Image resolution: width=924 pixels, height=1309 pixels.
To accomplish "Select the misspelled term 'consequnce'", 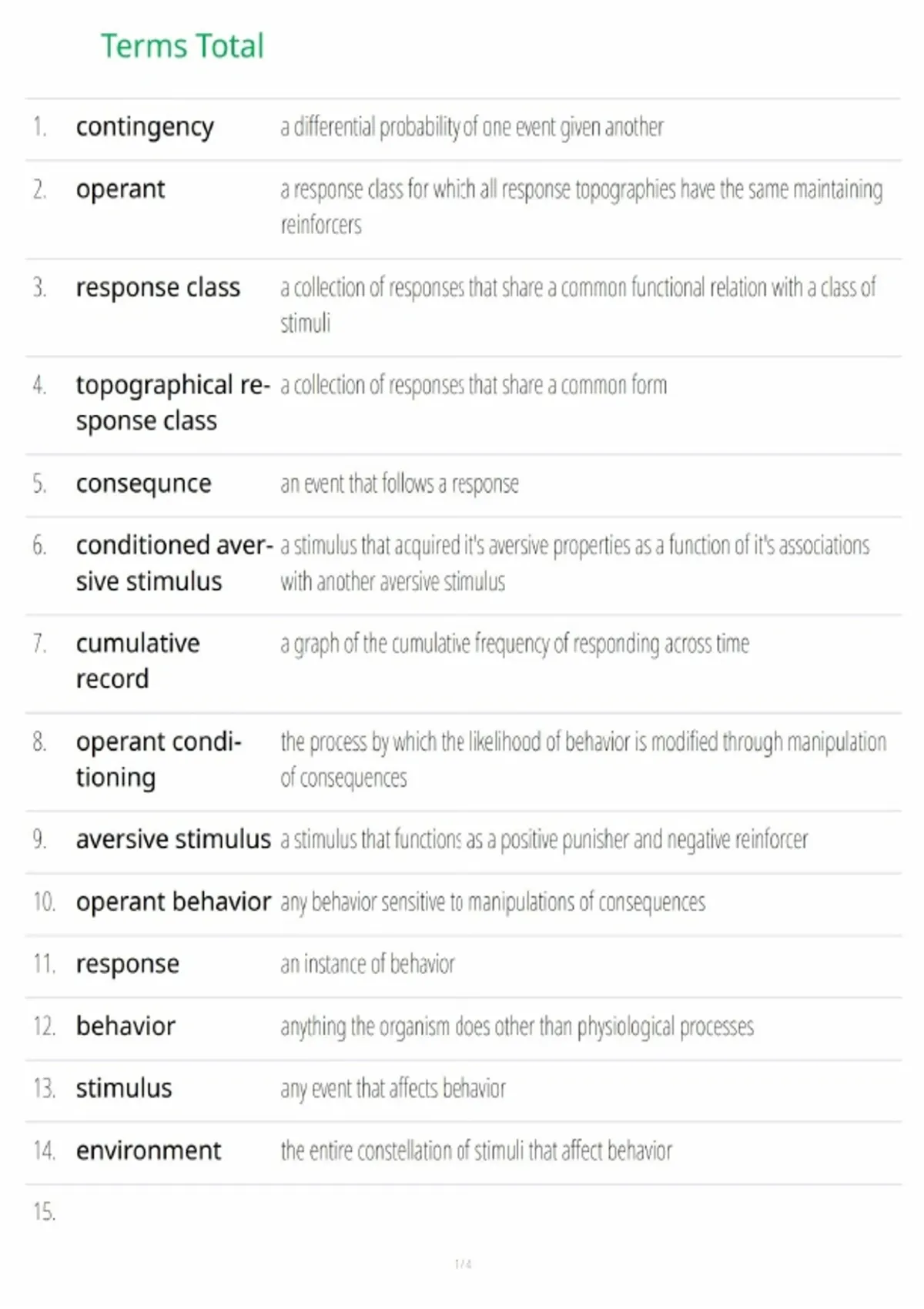I will [143, 484].
